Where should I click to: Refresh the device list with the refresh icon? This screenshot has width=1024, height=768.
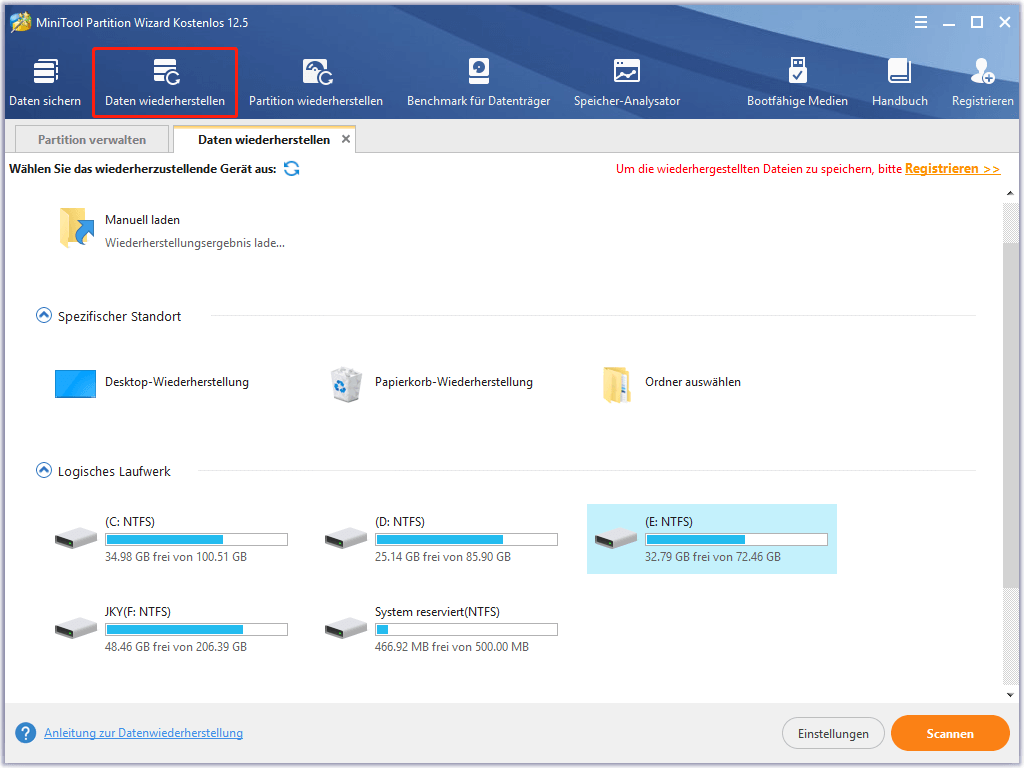pos(291,168)
